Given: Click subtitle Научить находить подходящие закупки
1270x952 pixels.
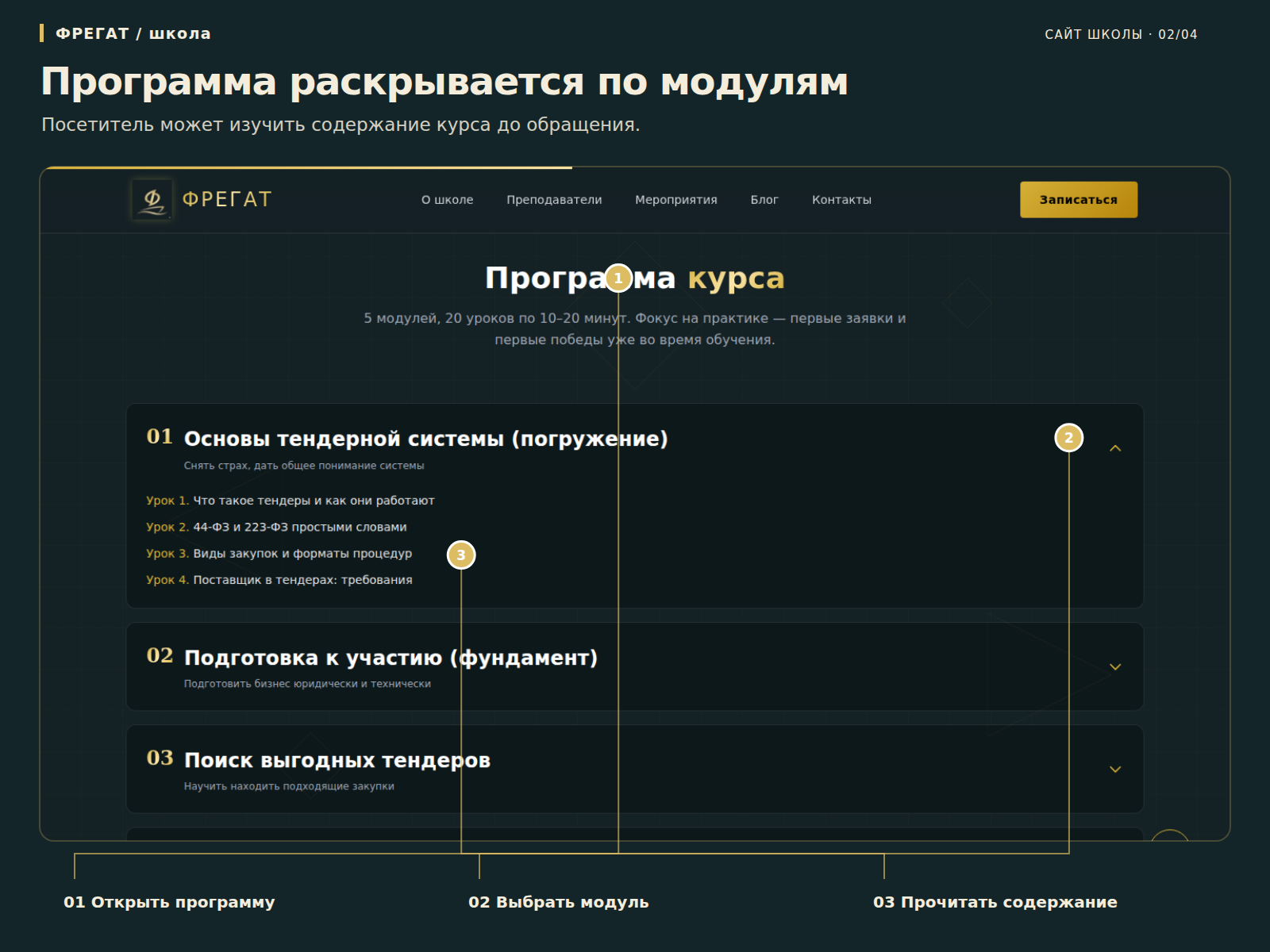Looking at the screenshot, I should pos(289,786).
